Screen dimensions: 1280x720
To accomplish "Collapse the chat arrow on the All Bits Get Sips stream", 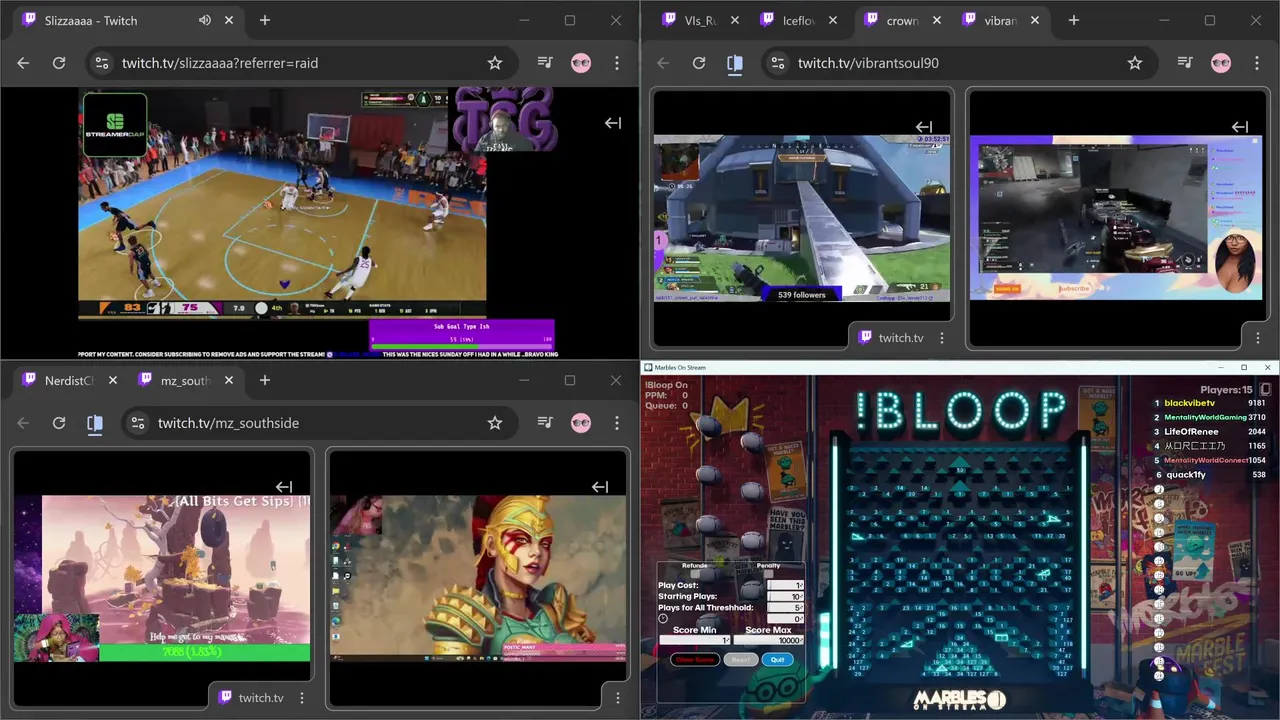I will coord(284,487).
